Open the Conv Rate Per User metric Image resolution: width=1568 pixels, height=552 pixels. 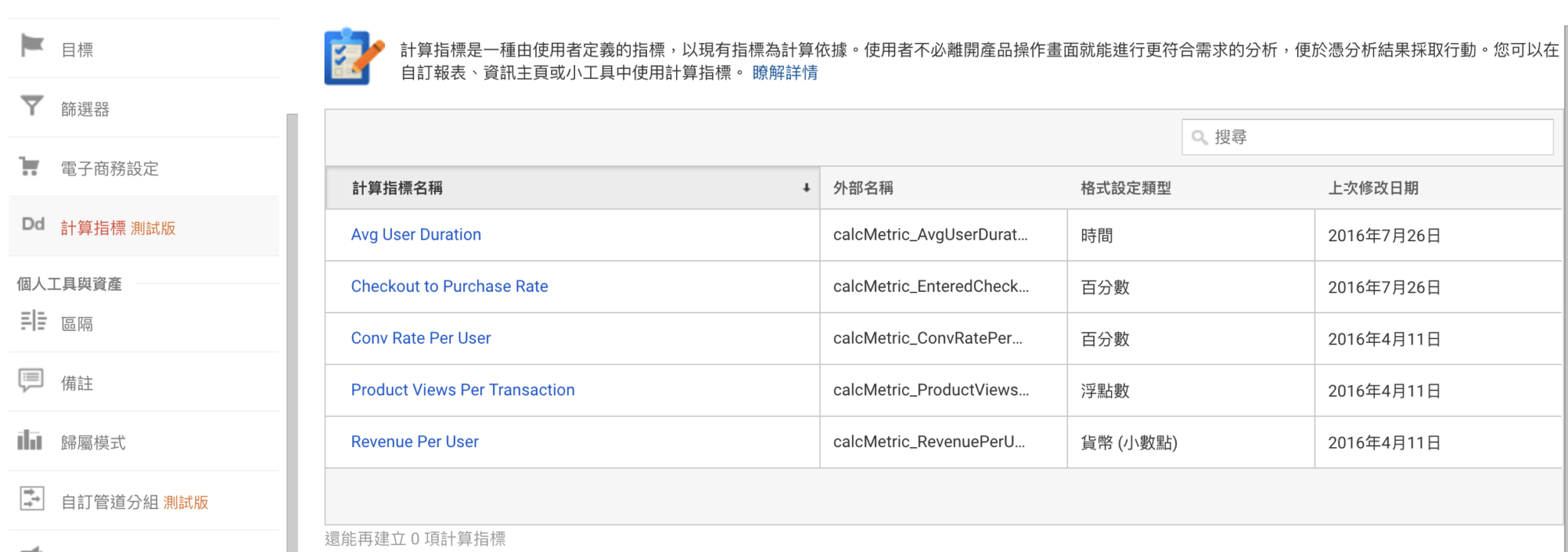(x=420, y=338)
